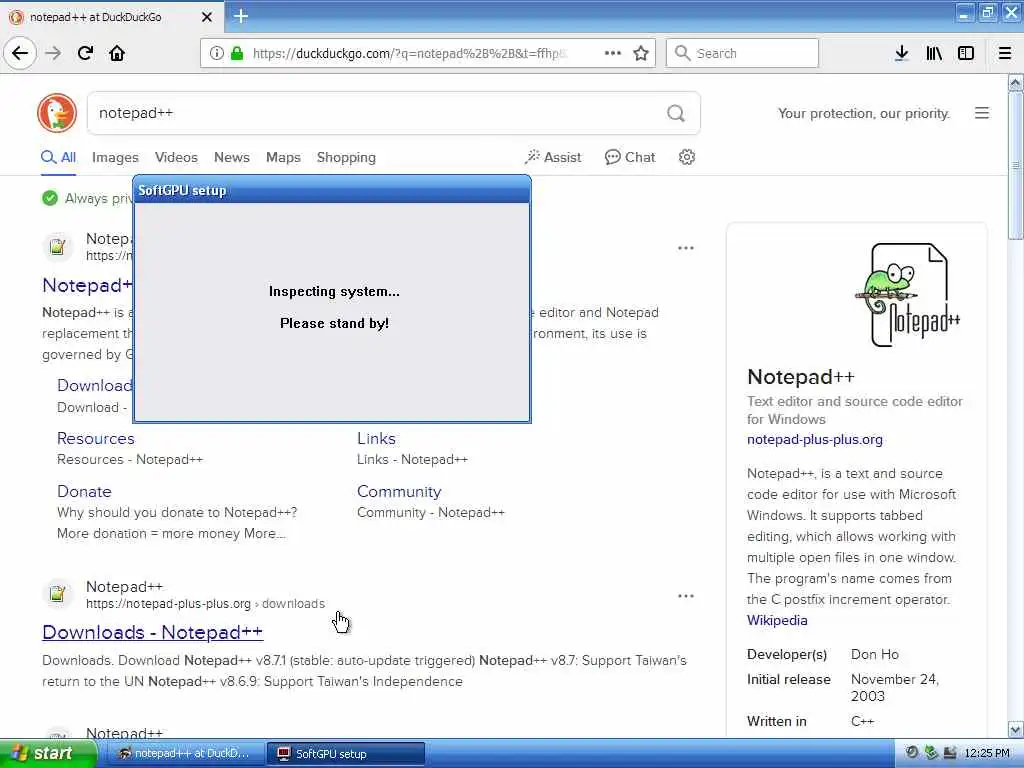Click 'Community - Notepad++' description text
The image size is (1024, 768).
[430, 513]
